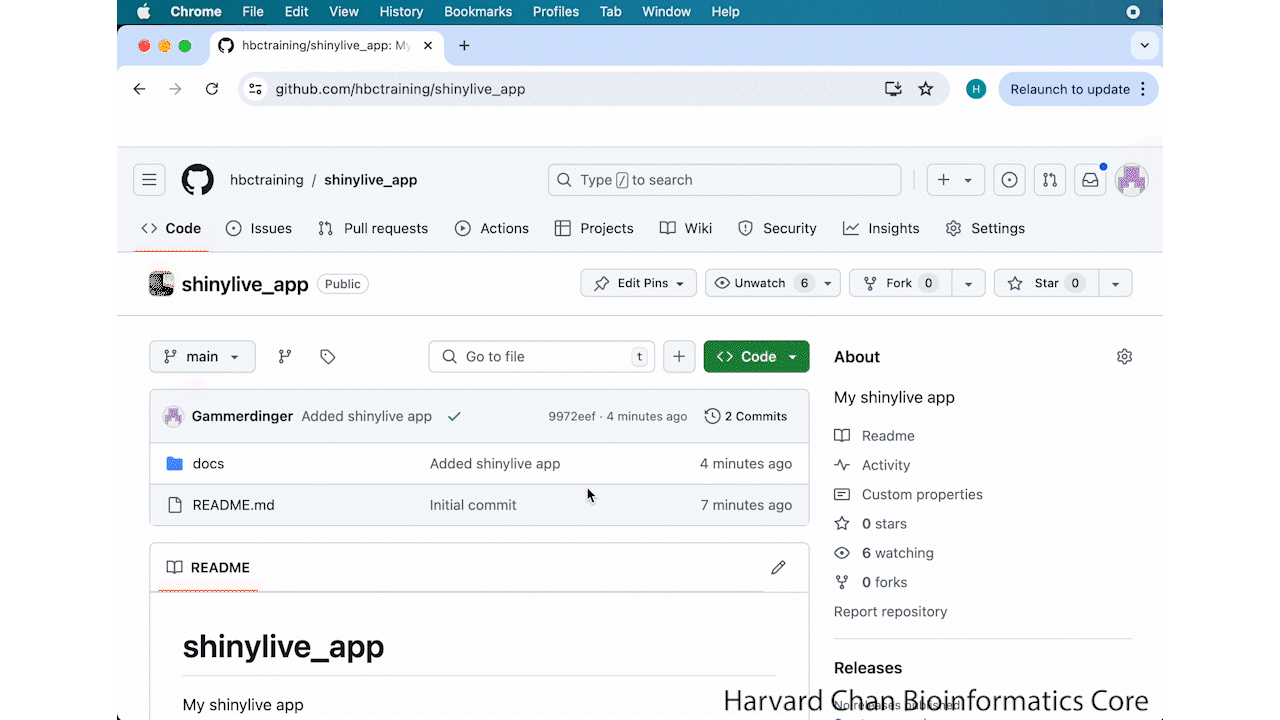This screenshot has height=720, width=1280.
Task: Click the pull requests icon in header
Action: 1049,180
